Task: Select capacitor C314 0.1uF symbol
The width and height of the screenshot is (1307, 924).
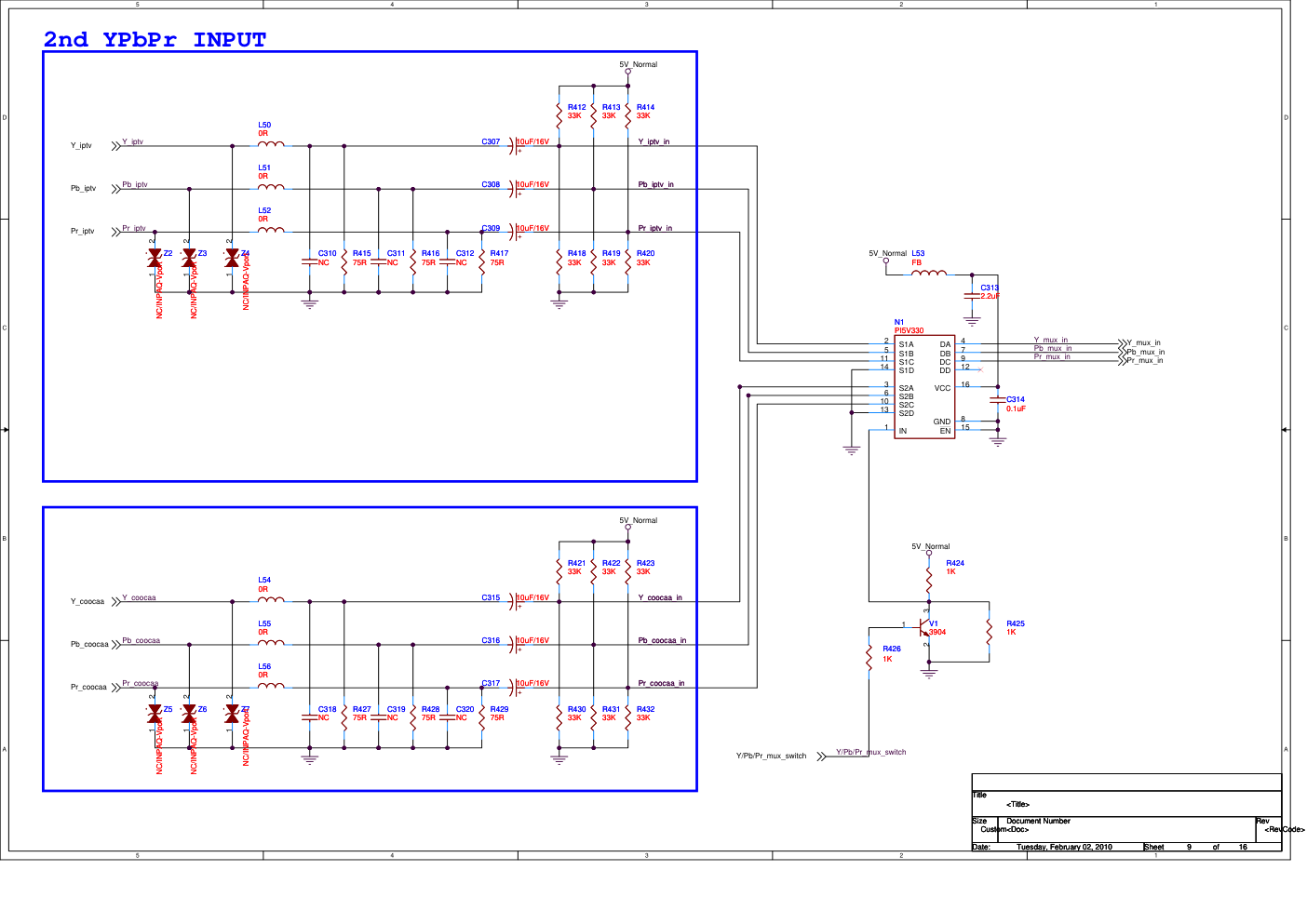Action: pyautogui.click(x=998, y=399)
